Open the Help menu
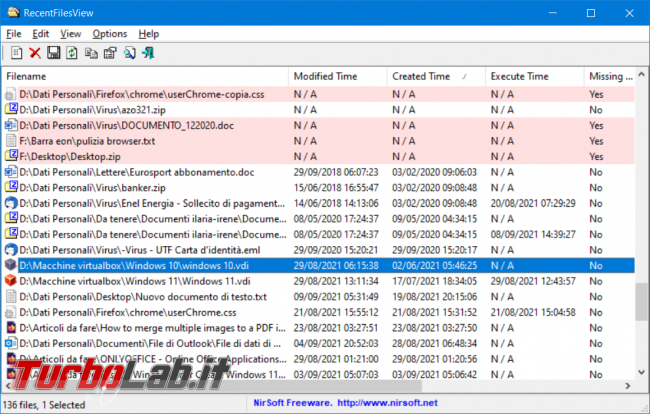Screen dimensions: 650x414 coord(148,34)
